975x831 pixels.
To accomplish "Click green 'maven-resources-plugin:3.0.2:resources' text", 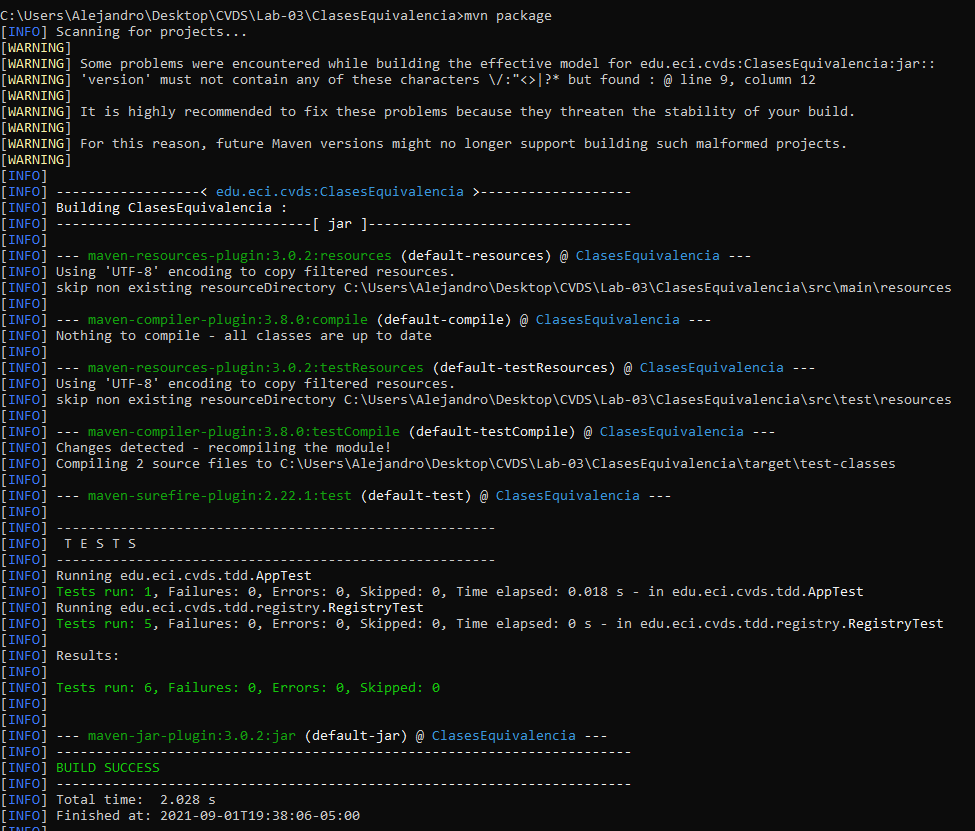I will 240,256.
